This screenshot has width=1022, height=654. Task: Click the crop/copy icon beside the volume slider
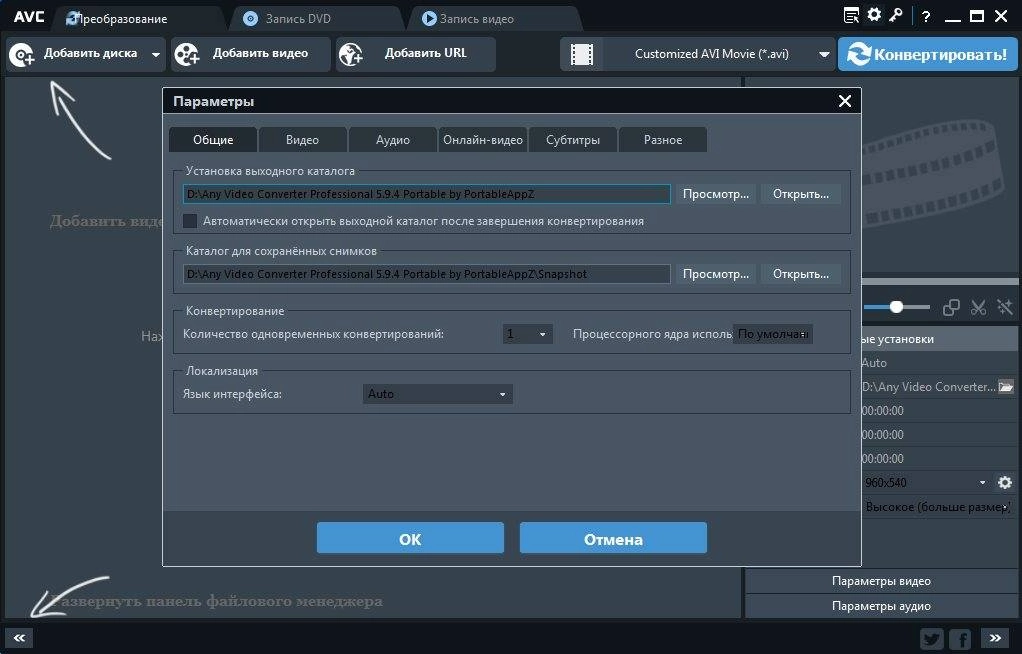coord(951,307)
